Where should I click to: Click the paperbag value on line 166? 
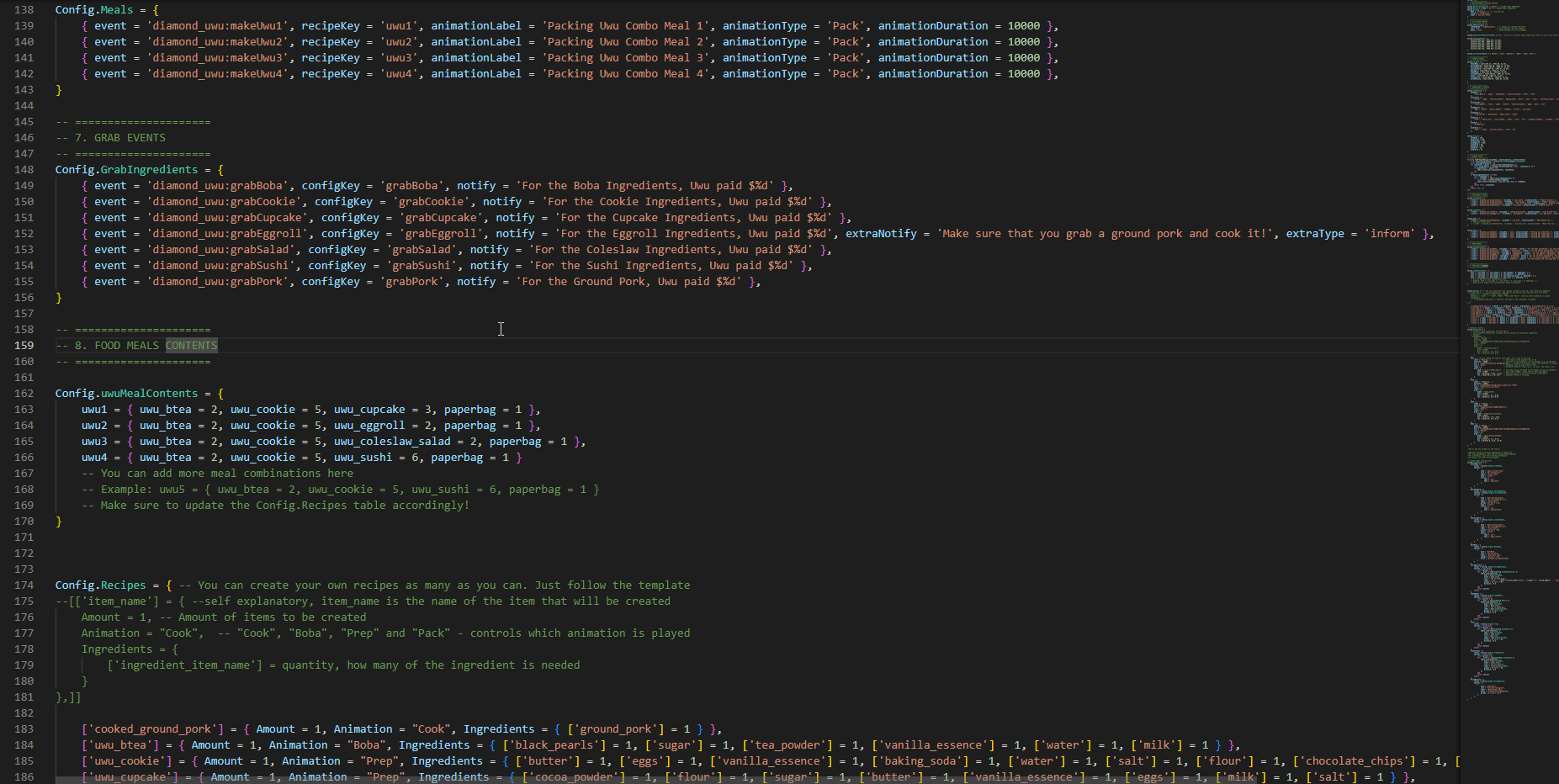click(x=458, y=457)
